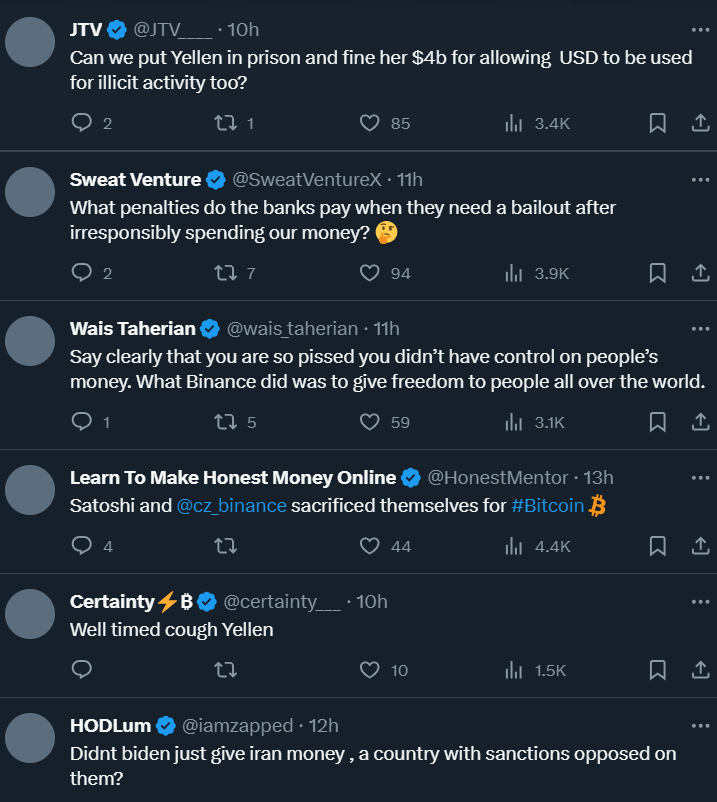The width and height of the screenshot is (717, 802).
Task: Open more options for HODLum's tweet
Action: point(700,725)
